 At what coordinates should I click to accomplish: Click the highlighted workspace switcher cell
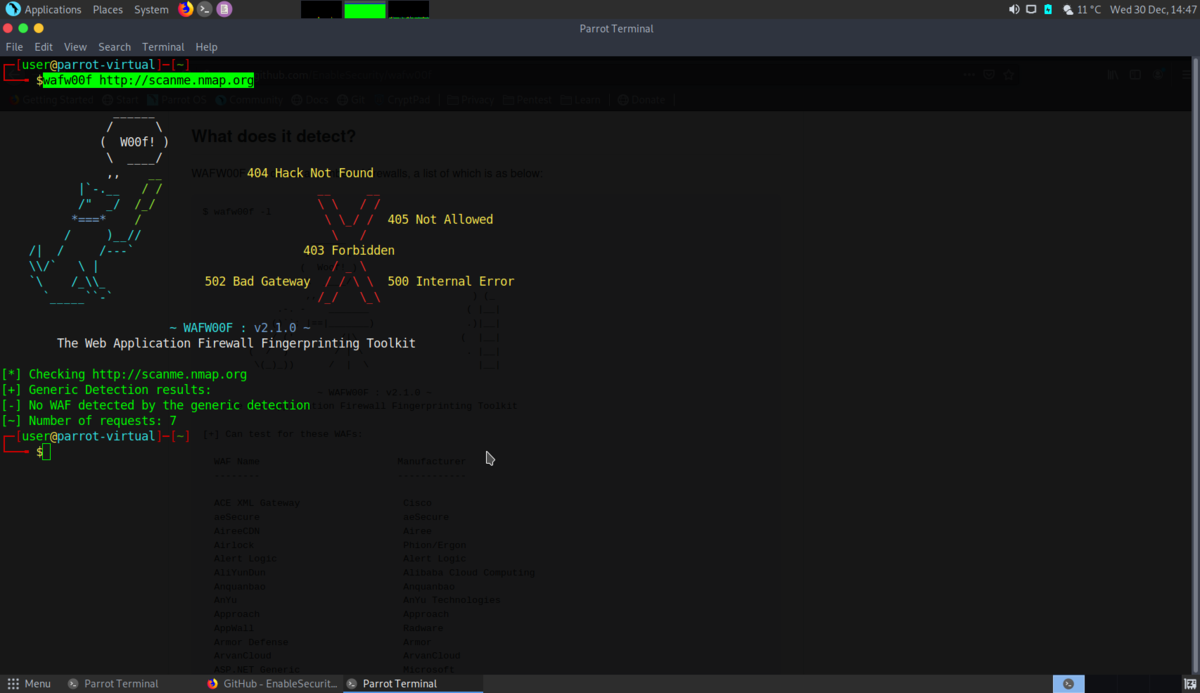[x=1068, y=684]
